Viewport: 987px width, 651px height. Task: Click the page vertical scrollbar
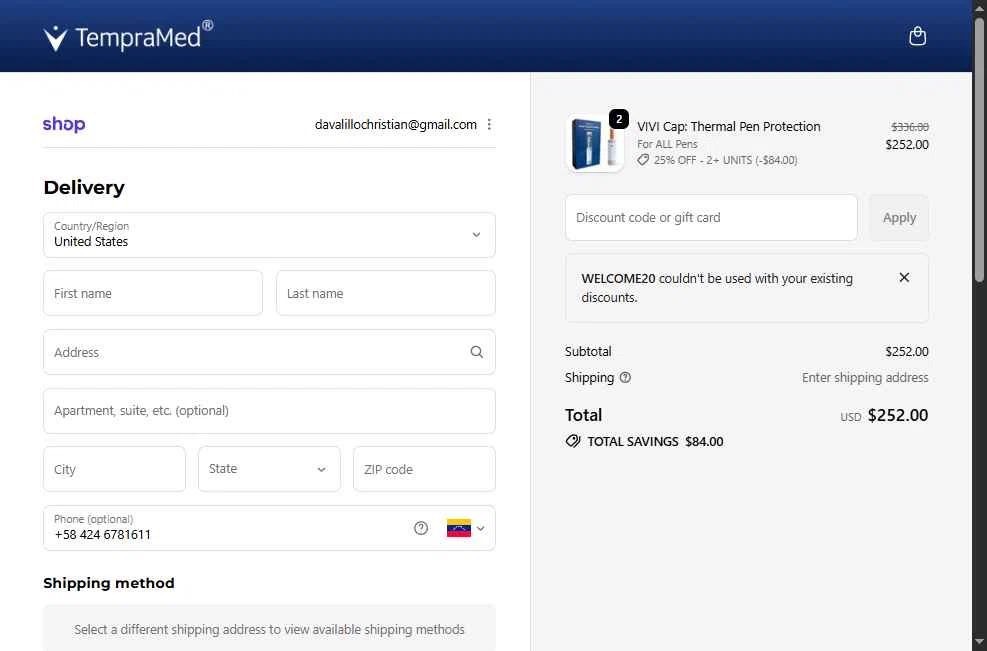pos(979,150)
